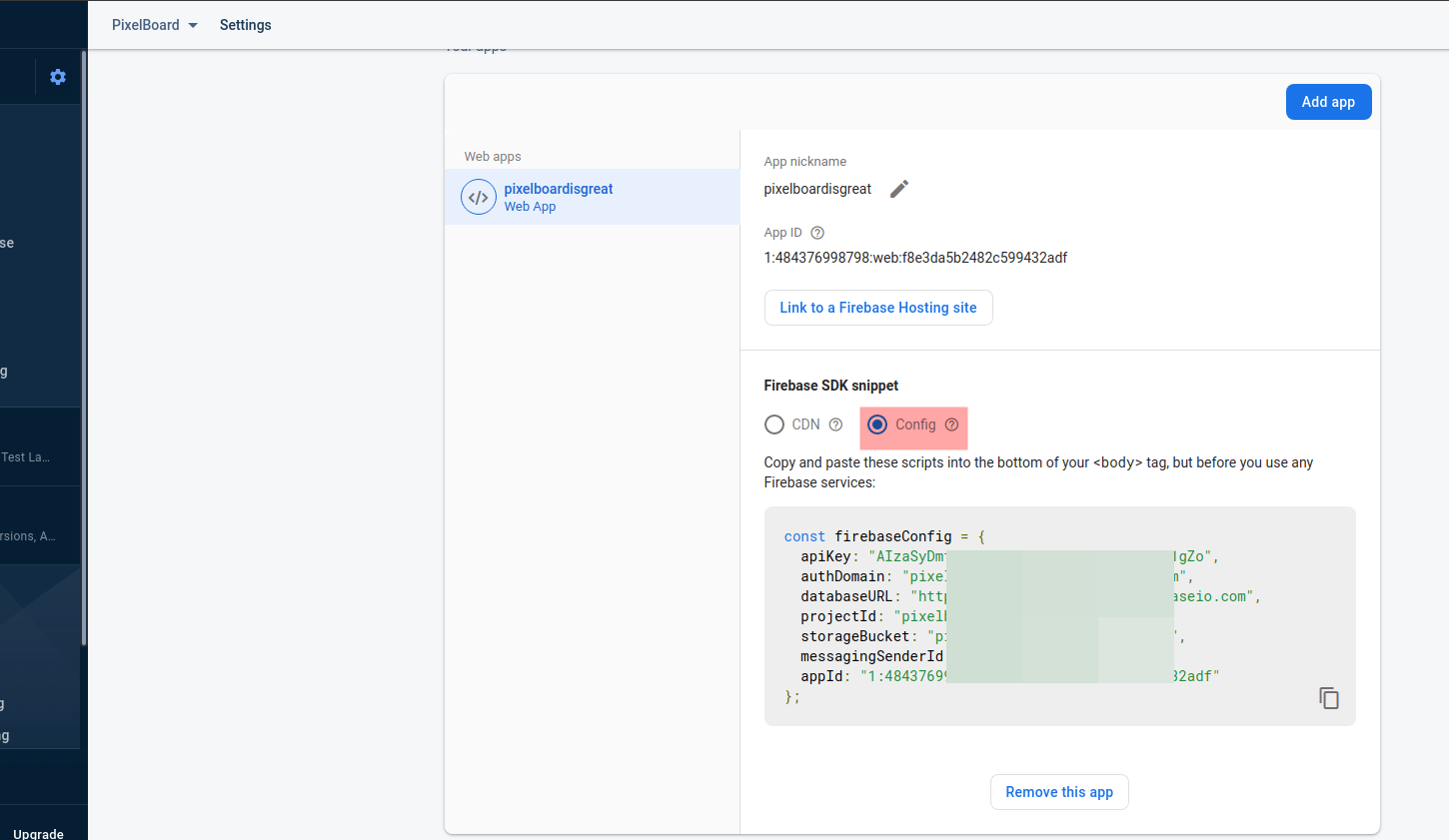Image resolution: width=1449 pixels, height=840 pixels.
Task: Select the CDN radio button
Action: (x=774, y=424)
